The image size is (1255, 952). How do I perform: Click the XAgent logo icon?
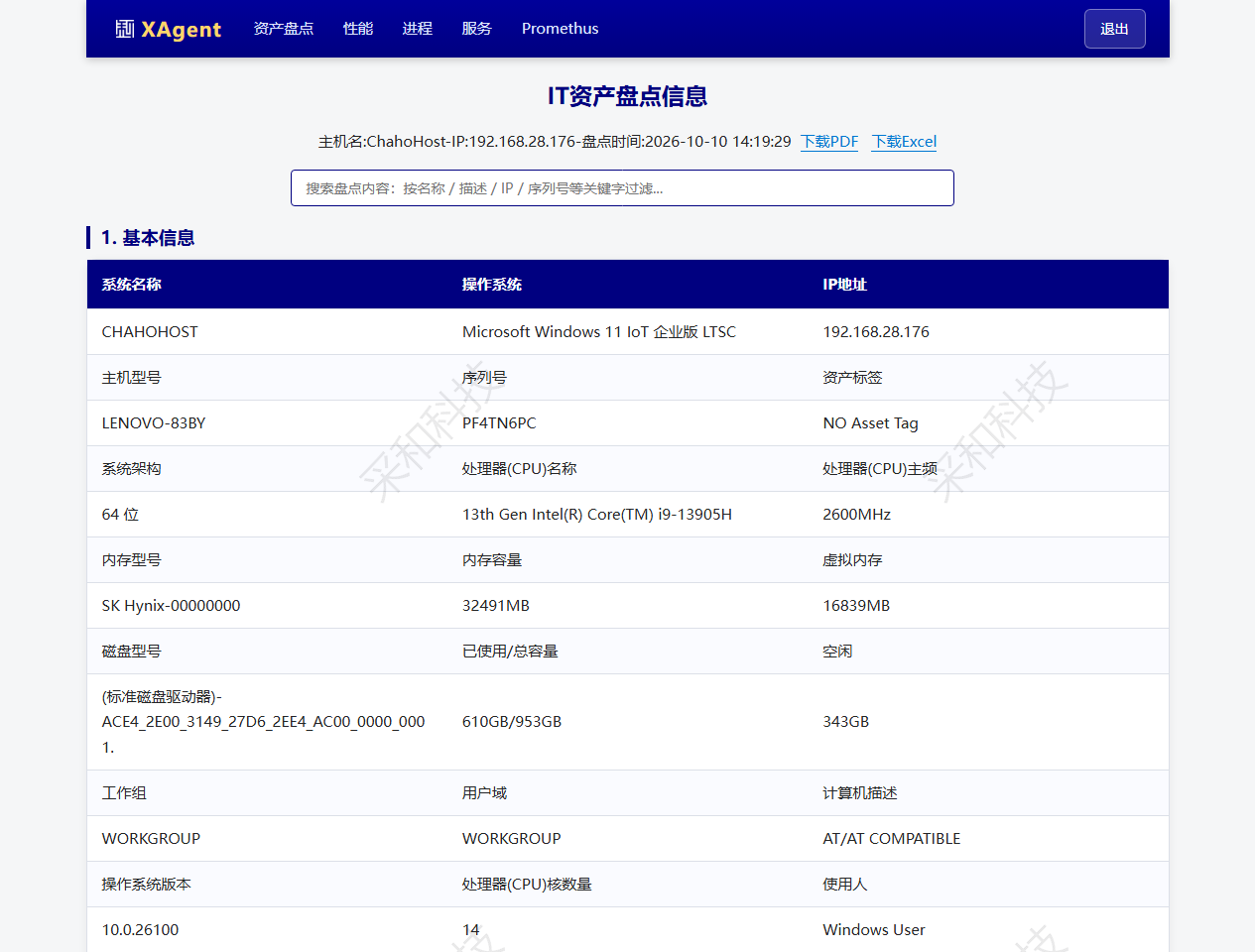[125, 29]
